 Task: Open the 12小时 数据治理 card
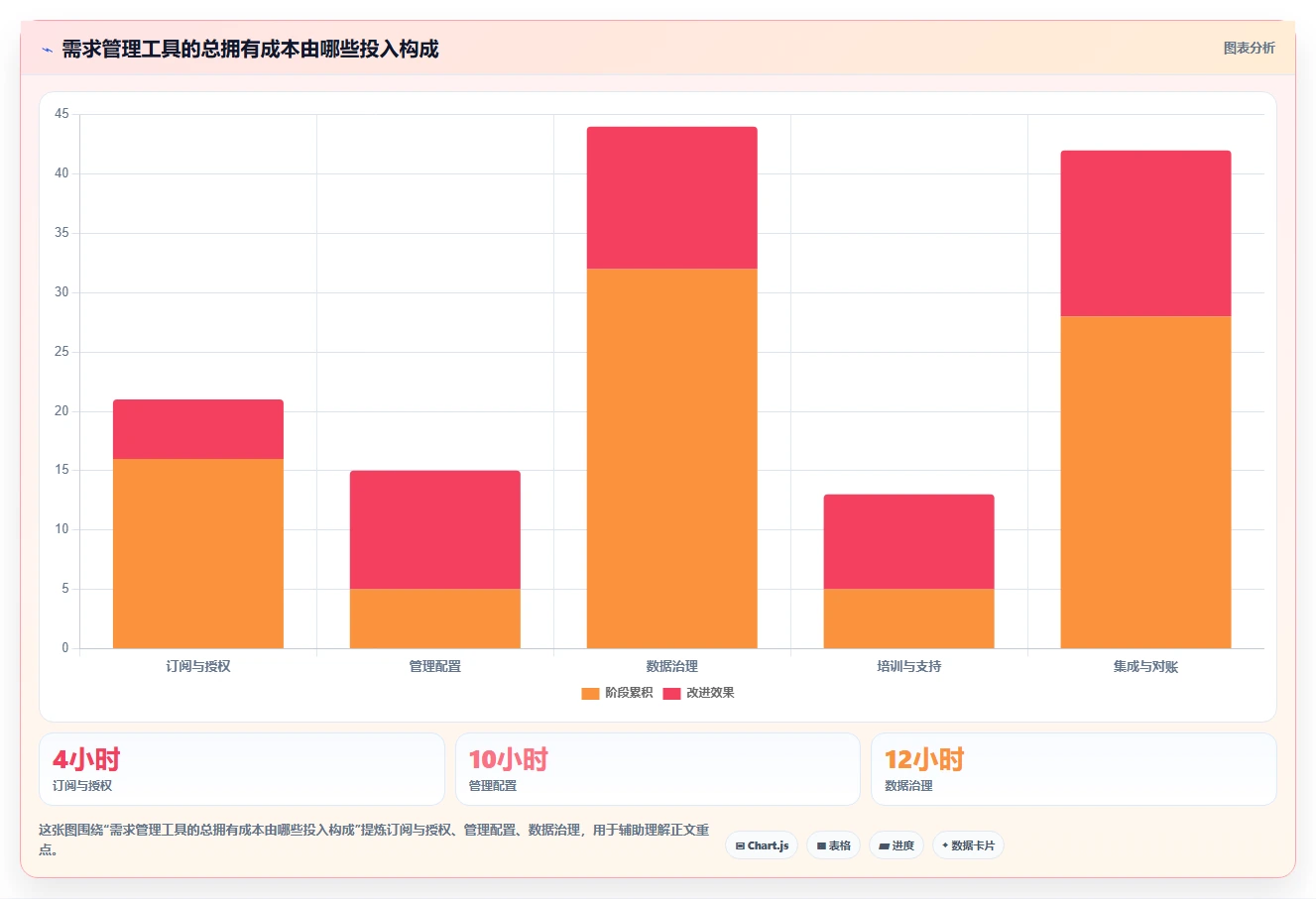(1073, 769)
